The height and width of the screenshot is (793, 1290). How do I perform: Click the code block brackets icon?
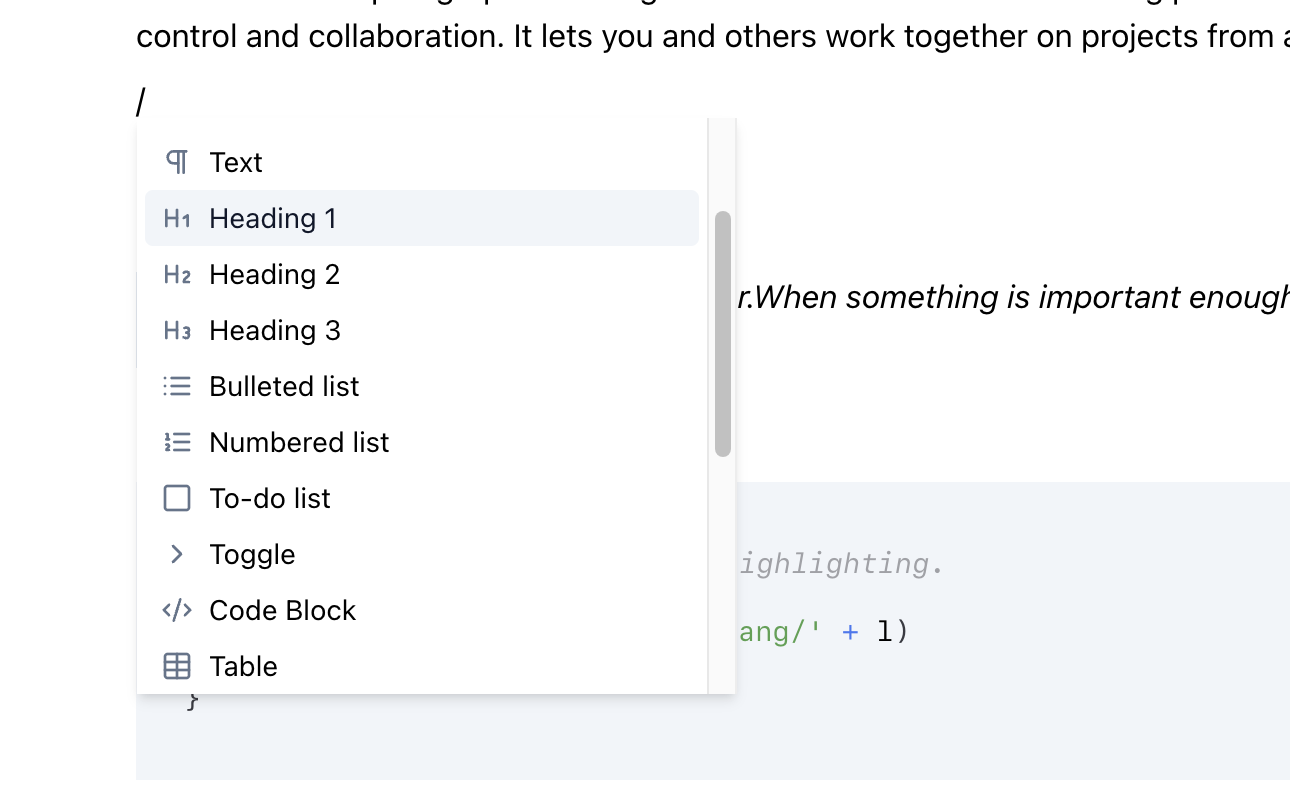click(177, 610)
